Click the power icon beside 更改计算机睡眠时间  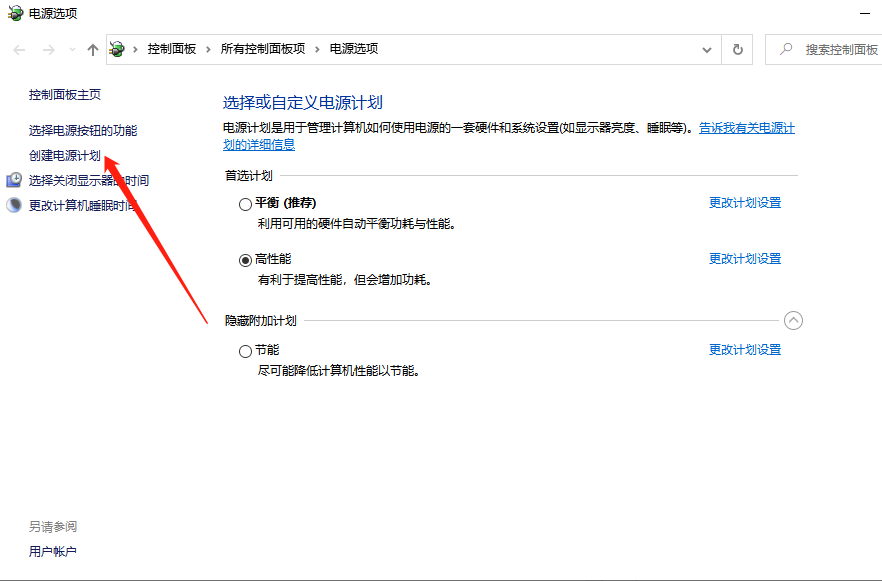[x=12, y=205]
